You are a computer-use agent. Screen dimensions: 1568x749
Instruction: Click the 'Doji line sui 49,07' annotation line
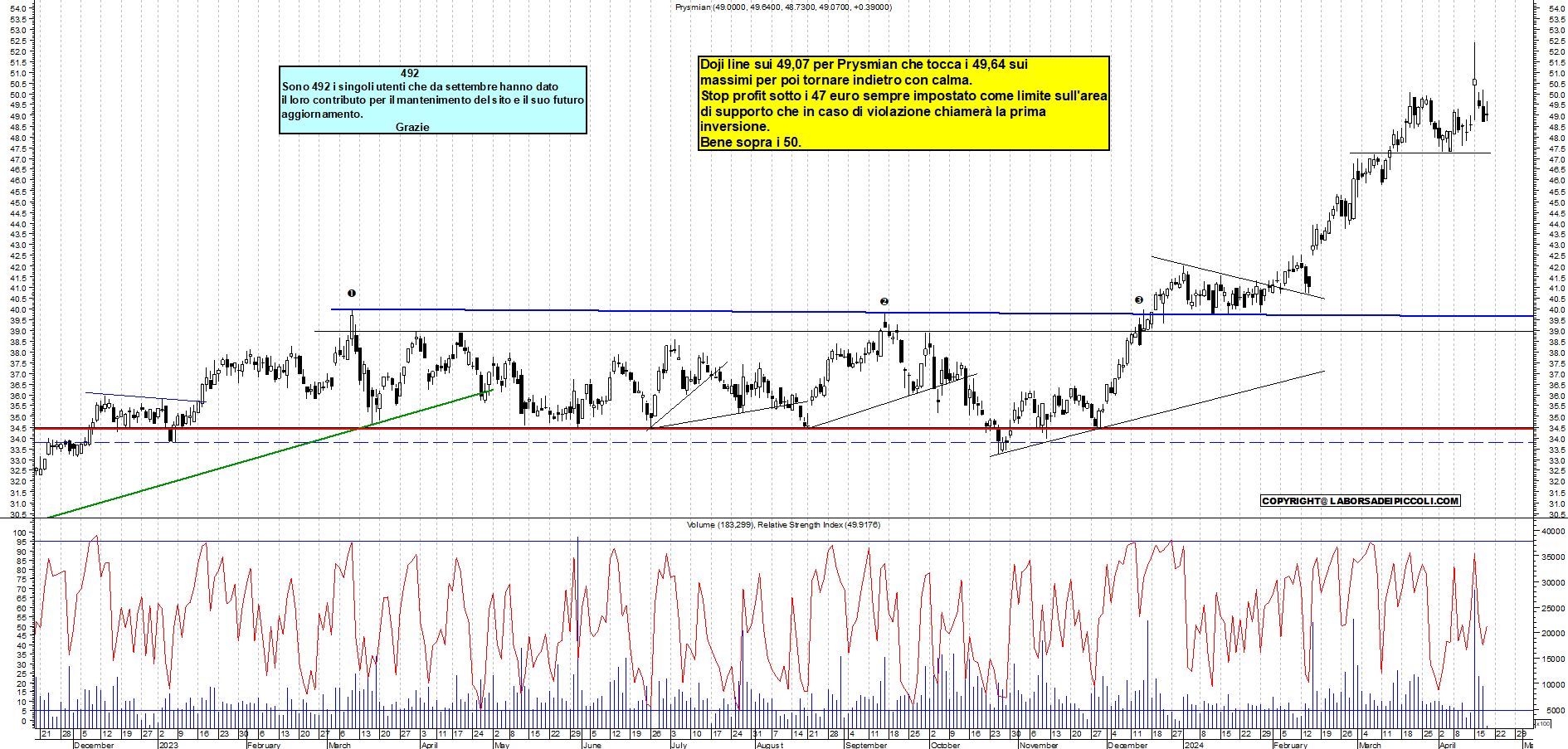pos(864,64)
